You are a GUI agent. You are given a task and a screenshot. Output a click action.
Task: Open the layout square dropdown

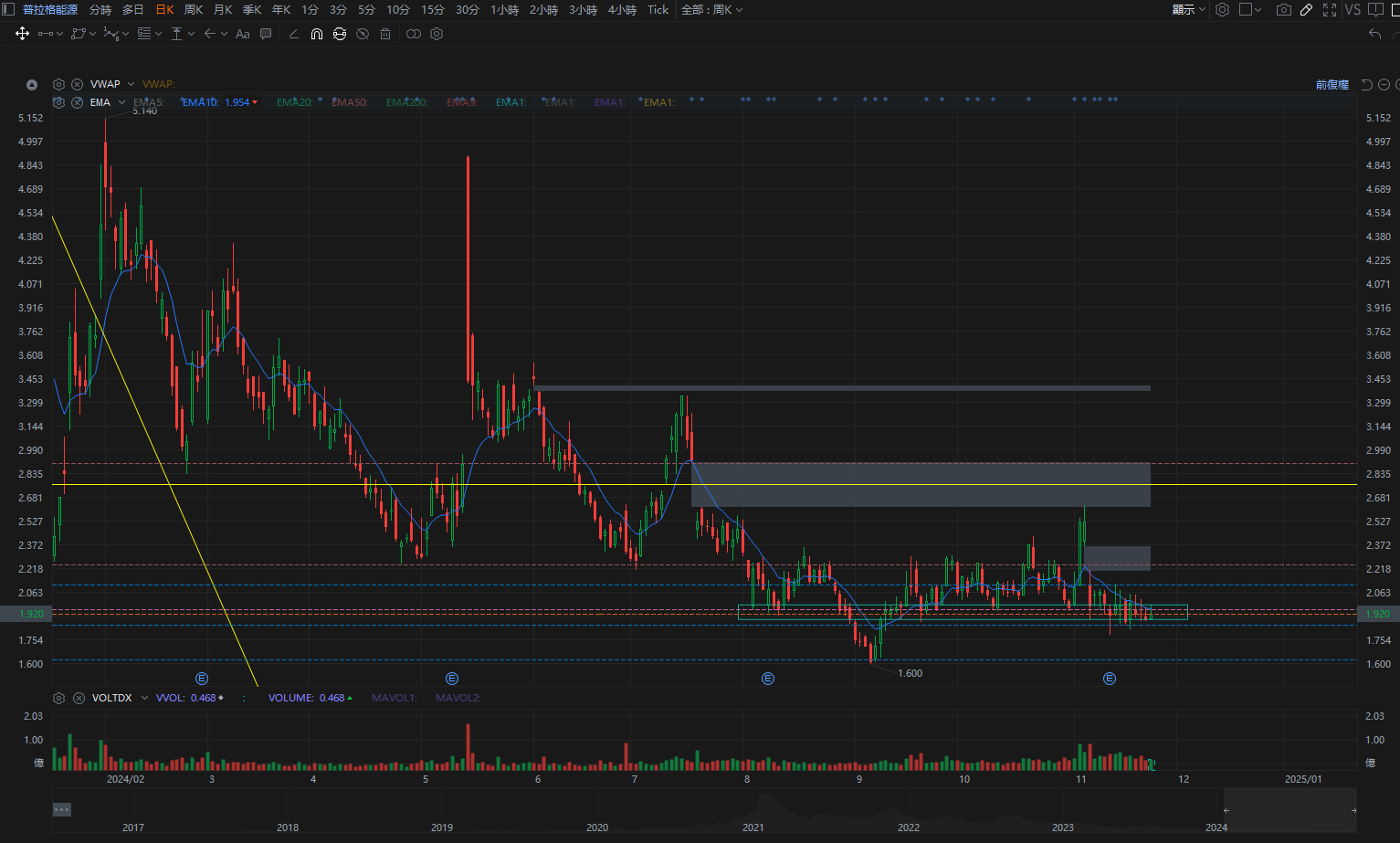coord(1250,9)
